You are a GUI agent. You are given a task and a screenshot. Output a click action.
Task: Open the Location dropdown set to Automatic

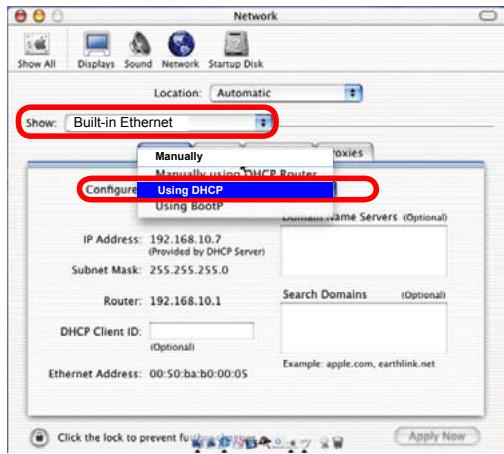click(x=286, y=93)
